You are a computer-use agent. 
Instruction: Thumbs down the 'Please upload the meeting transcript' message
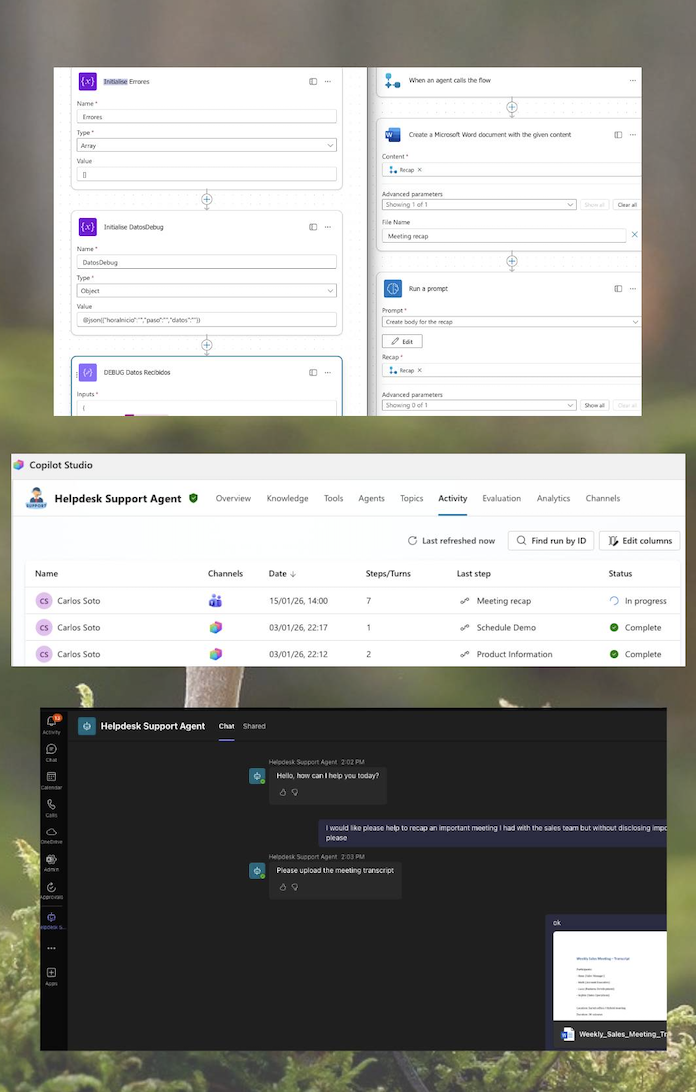pyautogui.click(x=295, y=887)
